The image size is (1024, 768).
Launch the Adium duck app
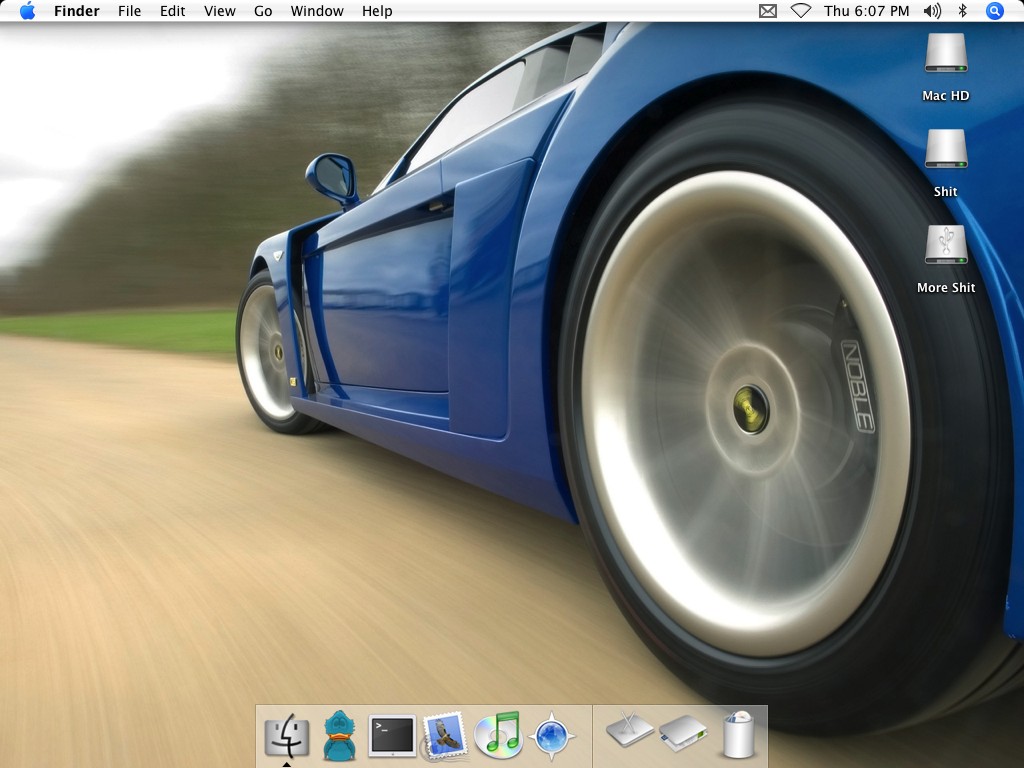pos(339,736)
